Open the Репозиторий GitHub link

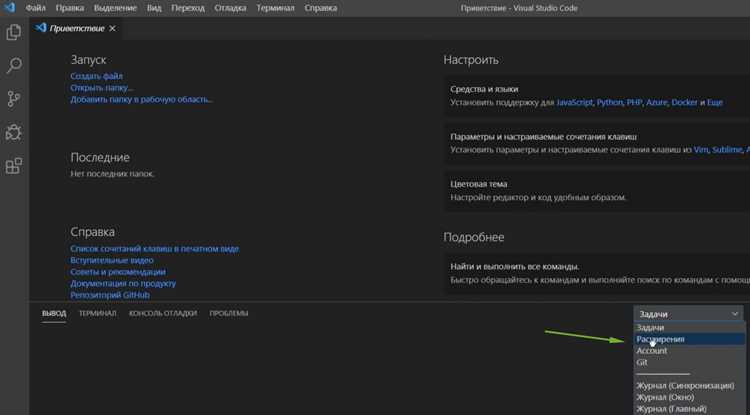coord(110,295)
